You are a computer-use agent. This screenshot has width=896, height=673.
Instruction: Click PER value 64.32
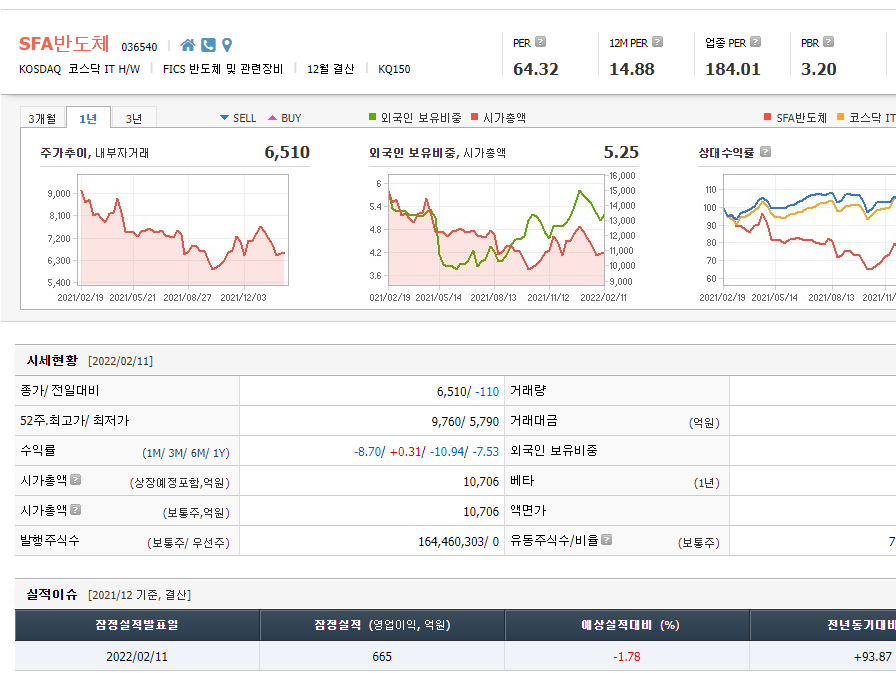click(x=536, y=69)
